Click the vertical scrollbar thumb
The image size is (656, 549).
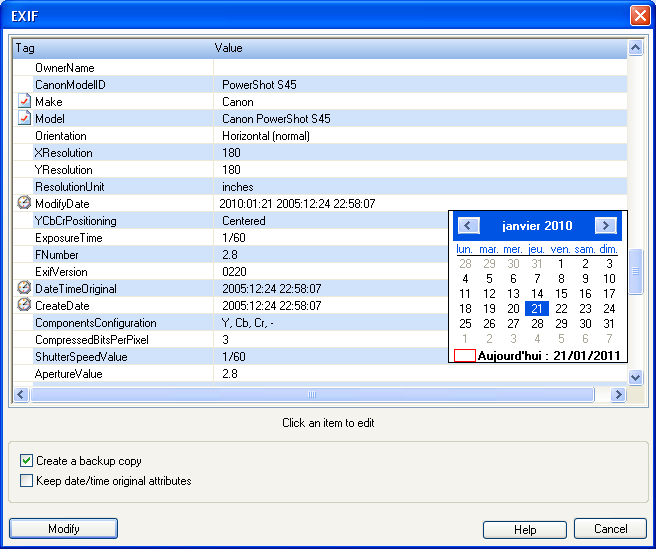coord(635,272)
